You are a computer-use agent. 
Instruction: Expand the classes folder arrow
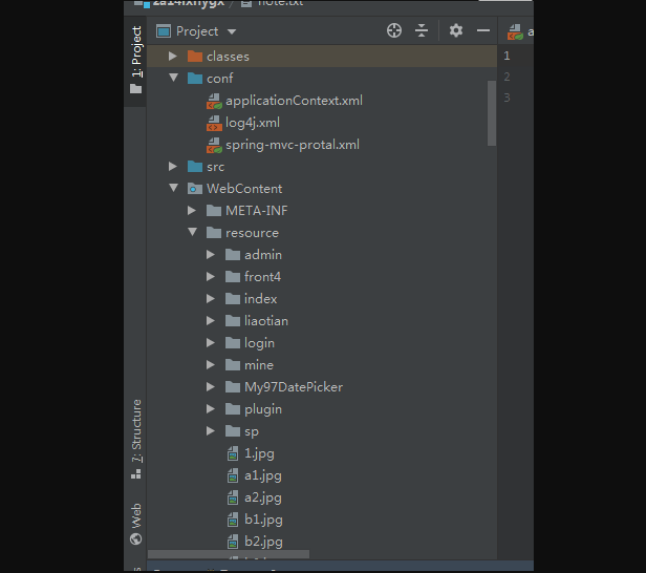tap(173, 56)
